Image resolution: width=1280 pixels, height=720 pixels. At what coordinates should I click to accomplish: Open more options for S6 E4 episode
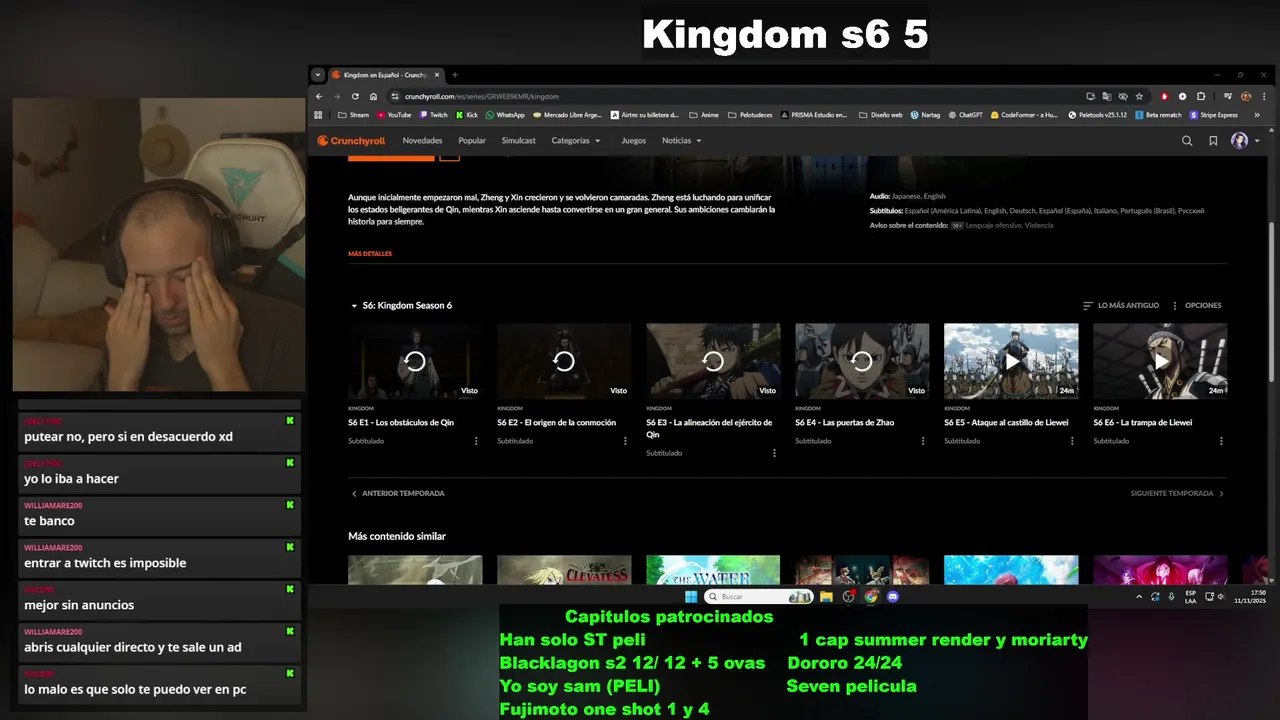coord(923,441)
